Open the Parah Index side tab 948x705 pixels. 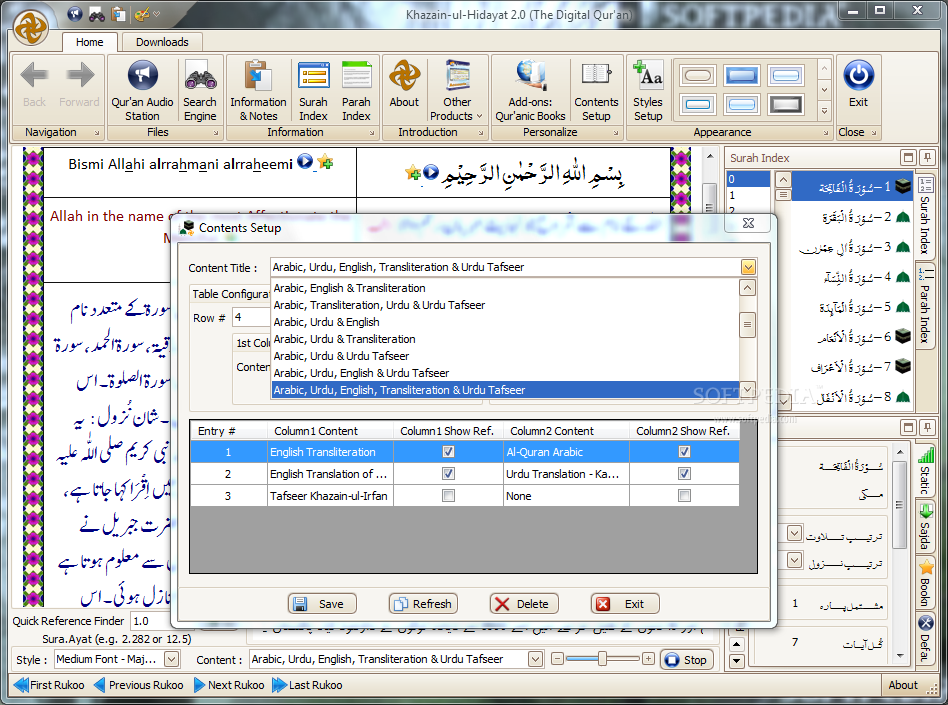coord(925,305)
